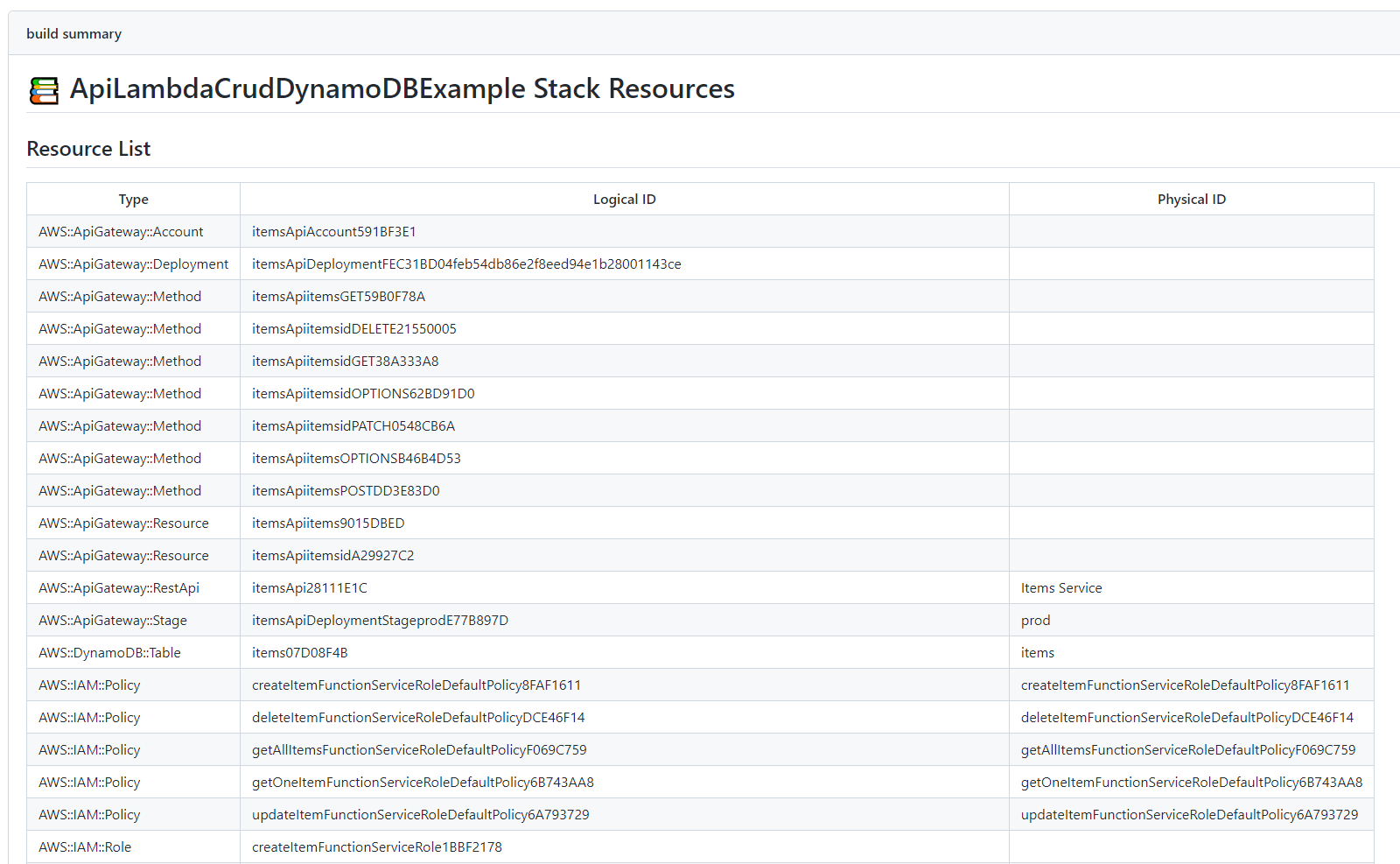Click the Resource List heading
The height and width of the screenshot is (864, 1400).
point(88,149)
